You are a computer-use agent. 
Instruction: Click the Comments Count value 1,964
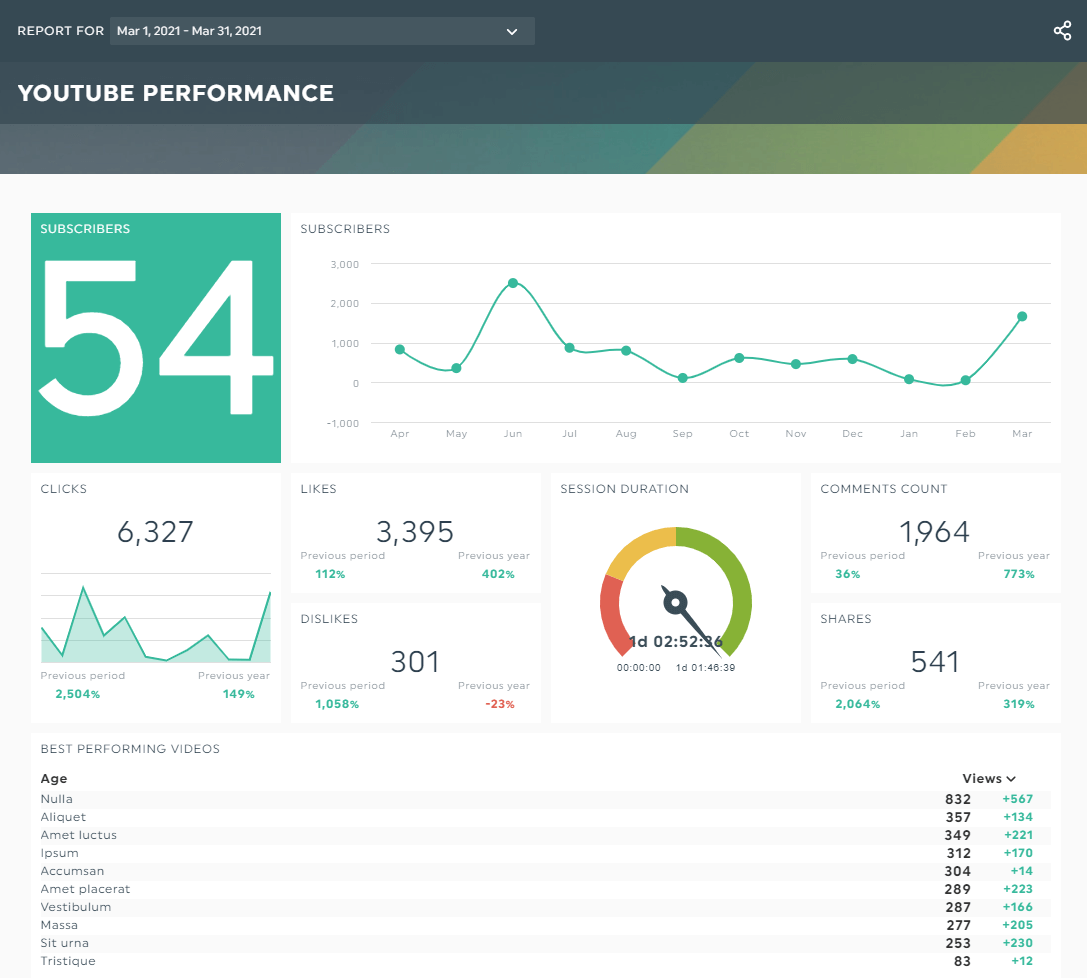coord(934,532)
